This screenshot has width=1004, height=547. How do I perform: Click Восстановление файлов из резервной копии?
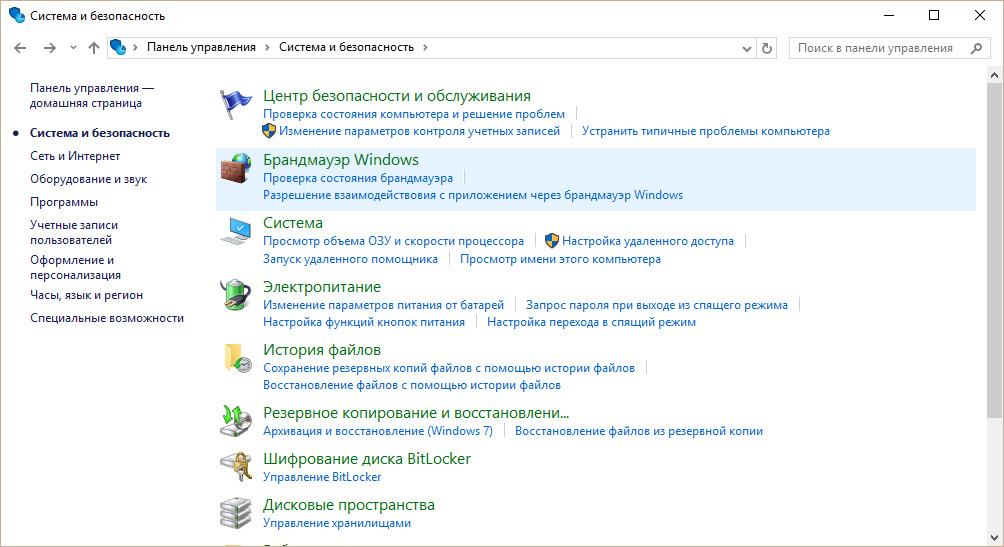tap(639, 430)
